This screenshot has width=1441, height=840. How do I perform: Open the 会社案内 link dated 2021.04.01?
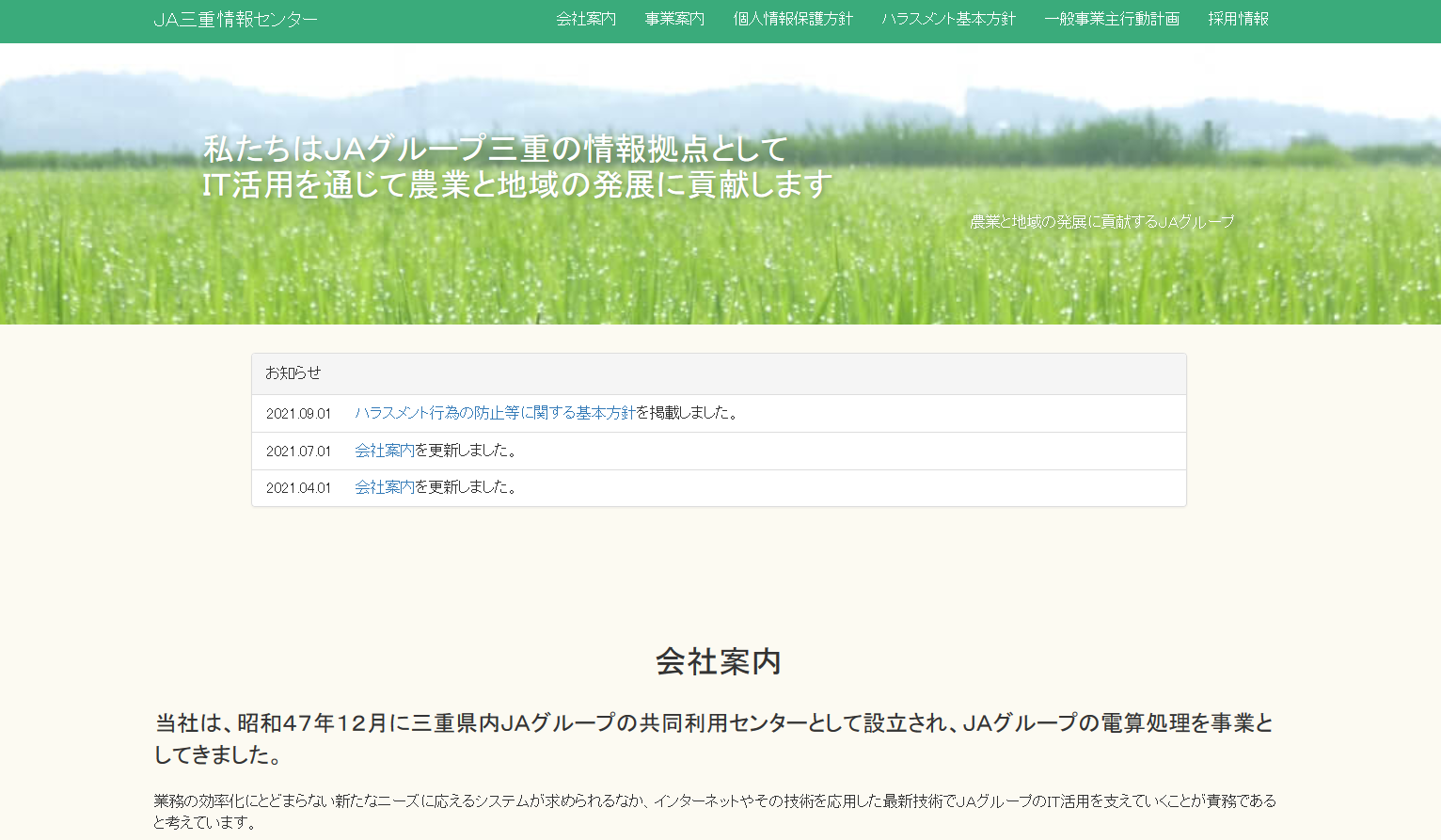[x=383, y=488]
